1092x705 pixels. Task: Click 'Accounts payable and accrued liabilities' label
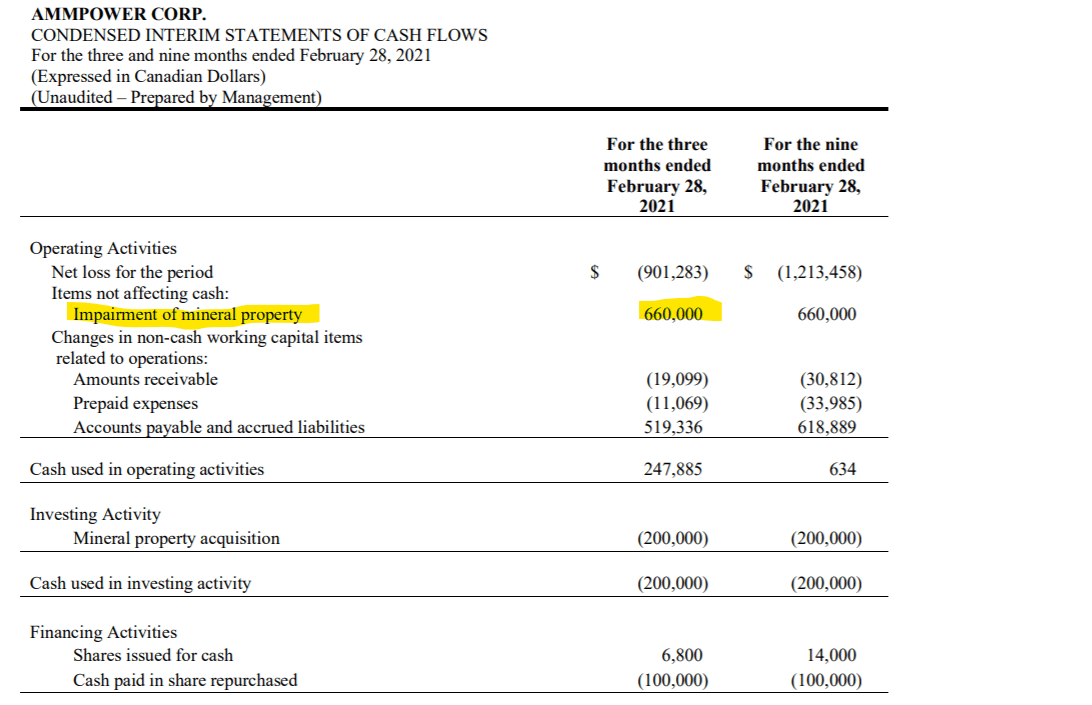212,425
